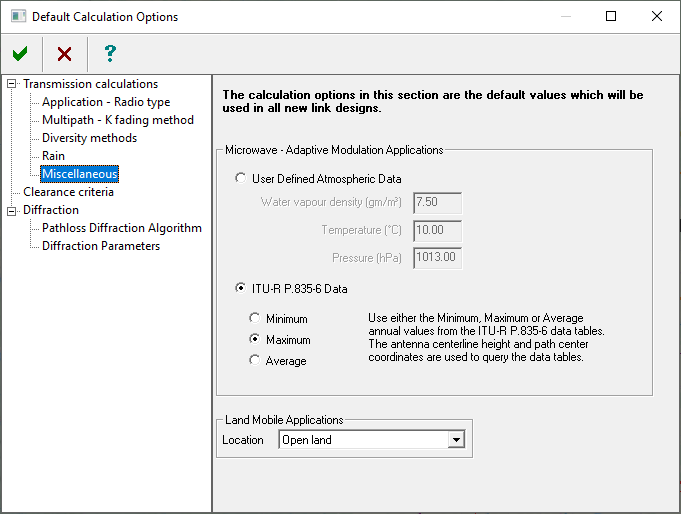Collapse the Diffraction tree node
Screen dimensions: 681x514
coord(12,210)
